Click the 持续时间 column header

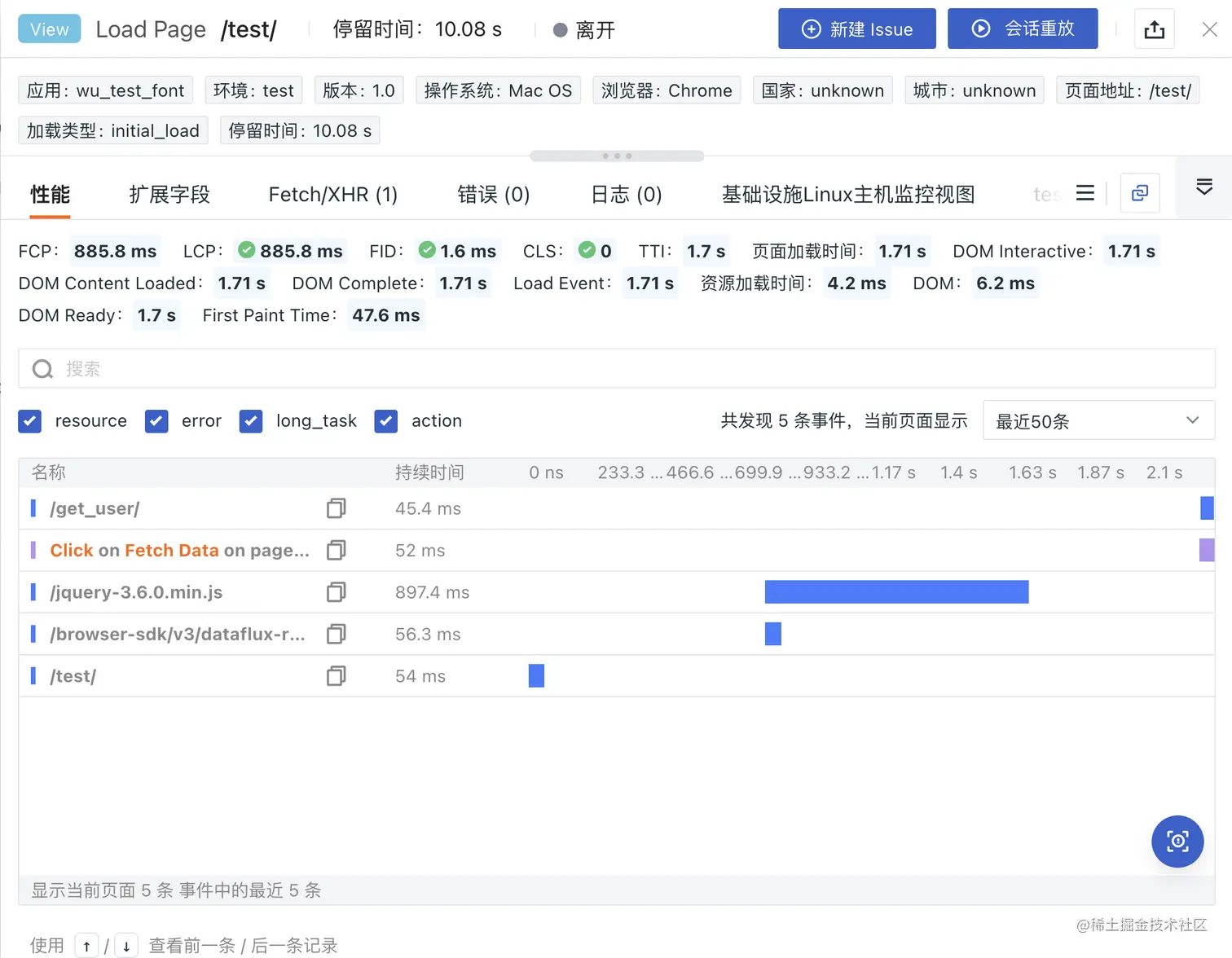click(x=429, y=472)
